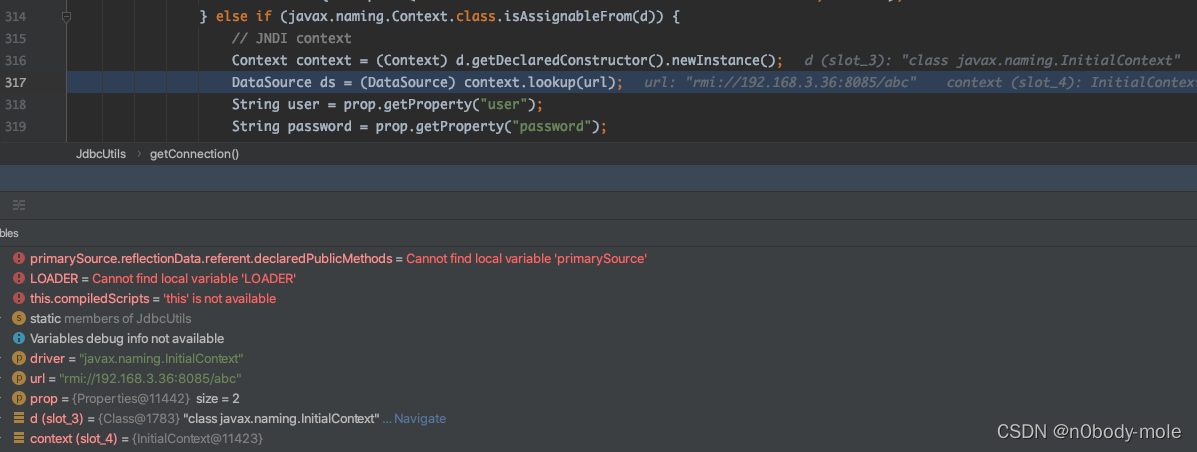
Task: Click info icon beside 'Variables debug info not available'
Action: coord(19,338)
